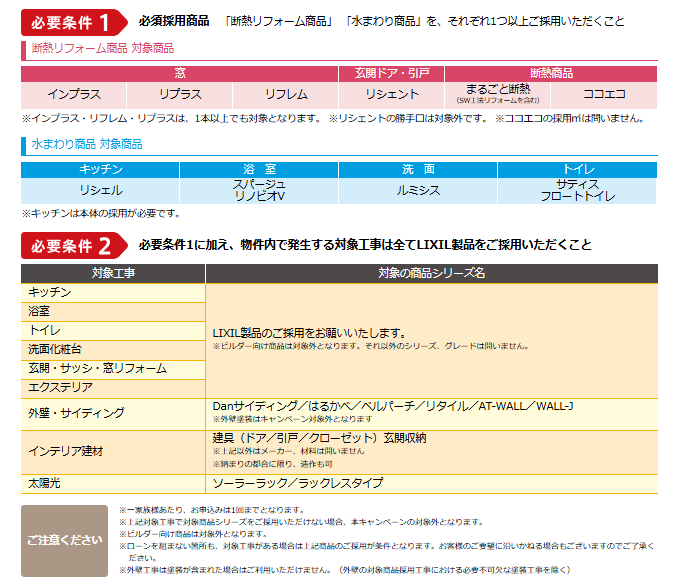Click the 必要条件 2 red badge
This screenshot has width=683, height=586.
(74, 246)
